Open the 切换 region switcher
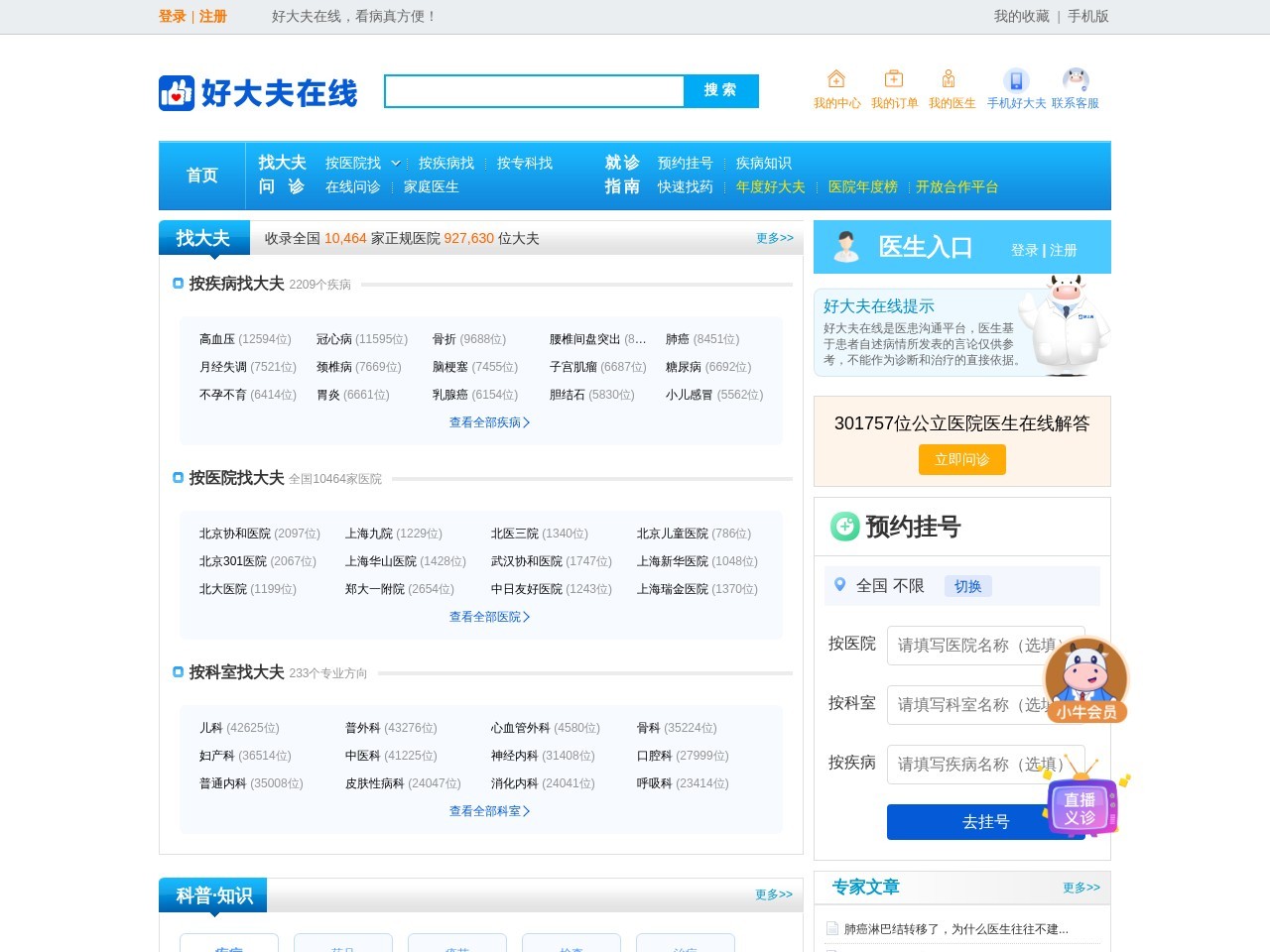Screen dimensions: 1270x952 click(x=967, y=586)
